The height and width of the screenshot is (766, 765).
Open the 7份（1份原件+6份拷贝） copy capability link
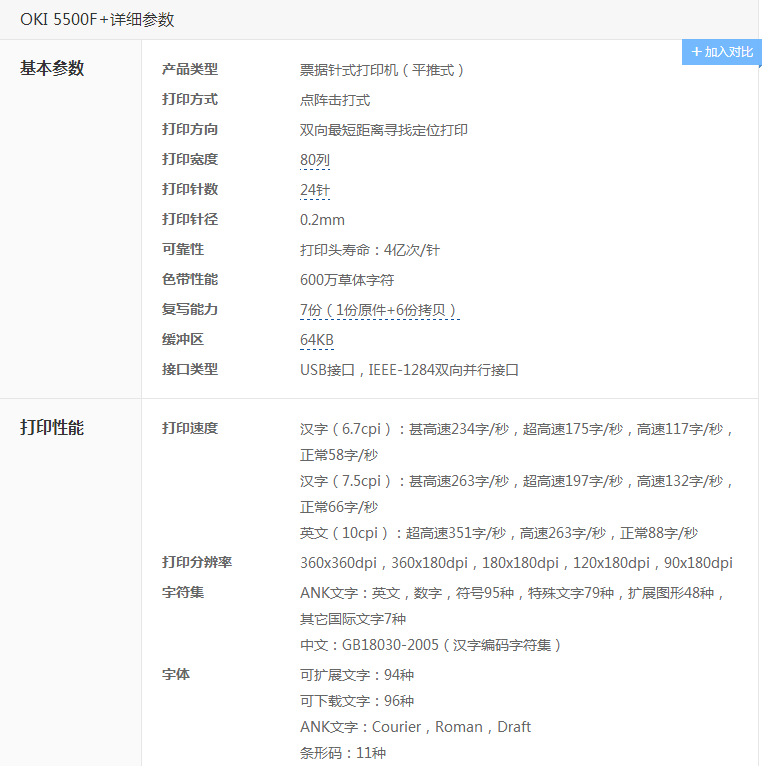[x=379, y=310]
